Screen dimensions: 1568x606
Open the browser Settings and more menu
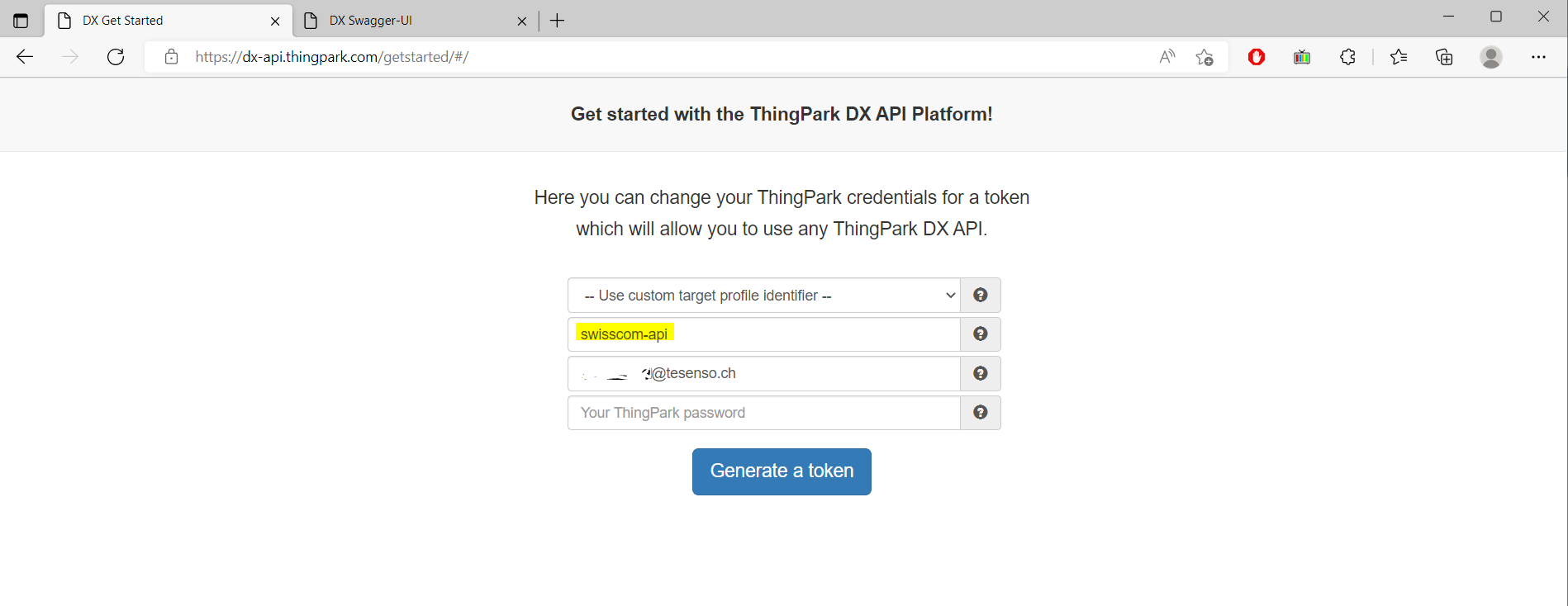[x=1538, y=57]
